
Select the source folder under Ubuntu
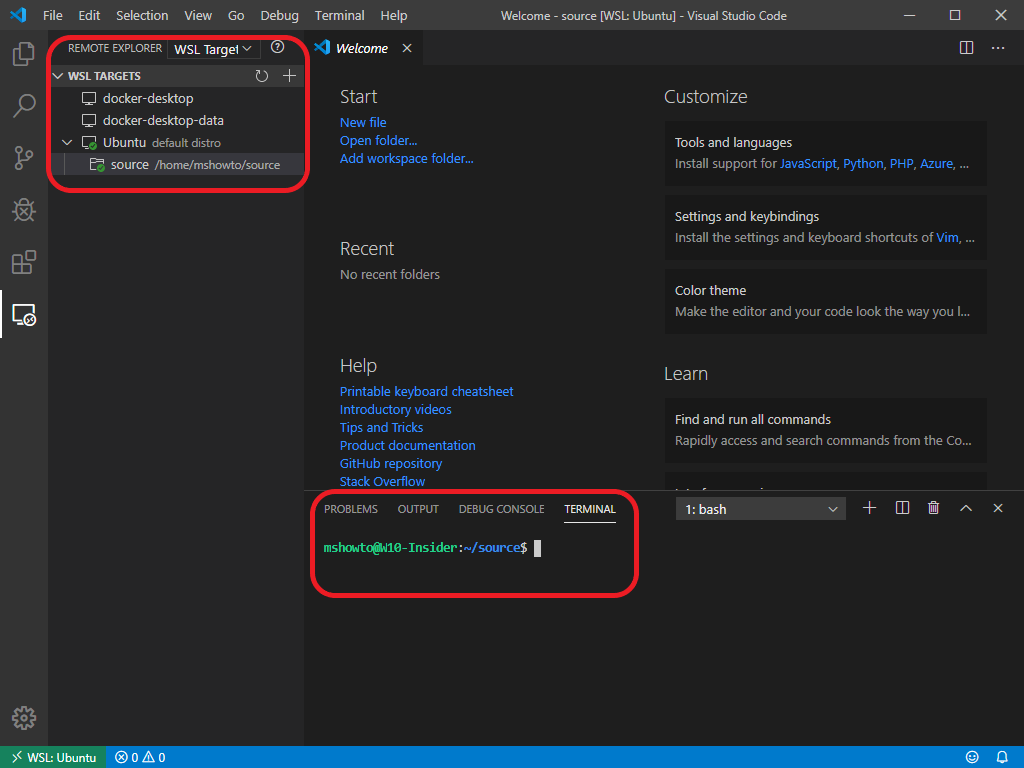[178, 165]
